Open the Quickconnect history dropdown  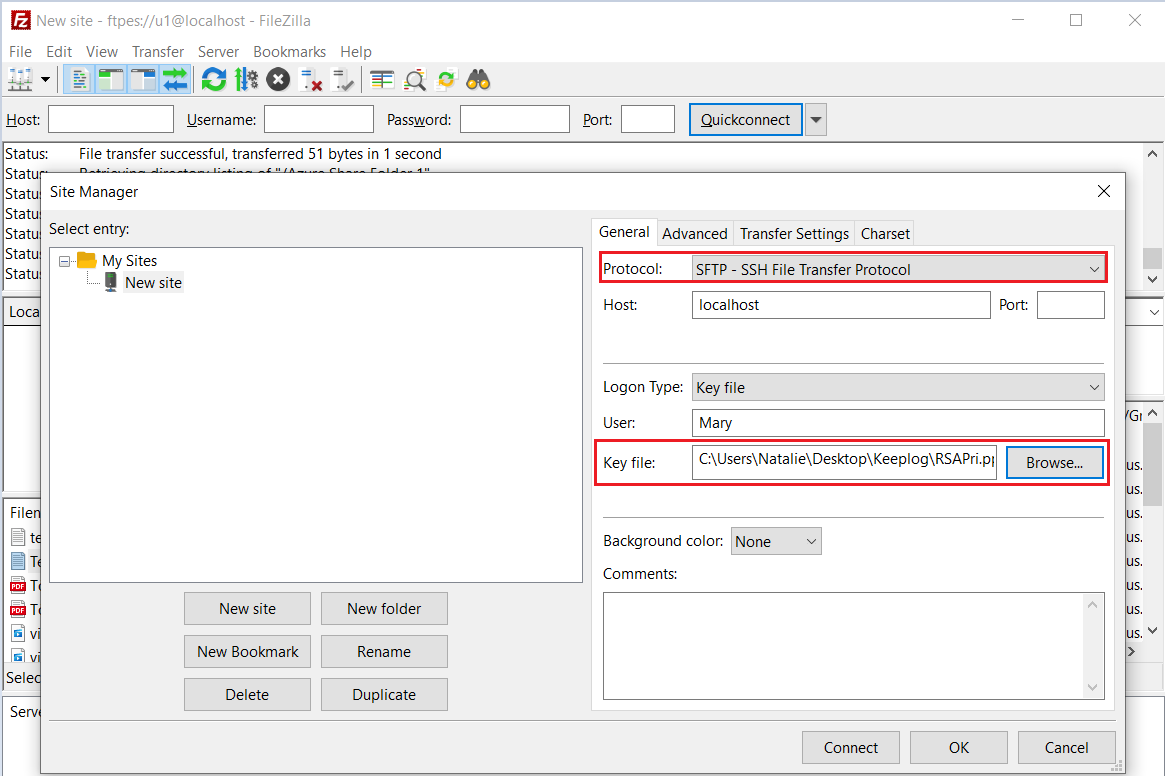pos(816,120)
